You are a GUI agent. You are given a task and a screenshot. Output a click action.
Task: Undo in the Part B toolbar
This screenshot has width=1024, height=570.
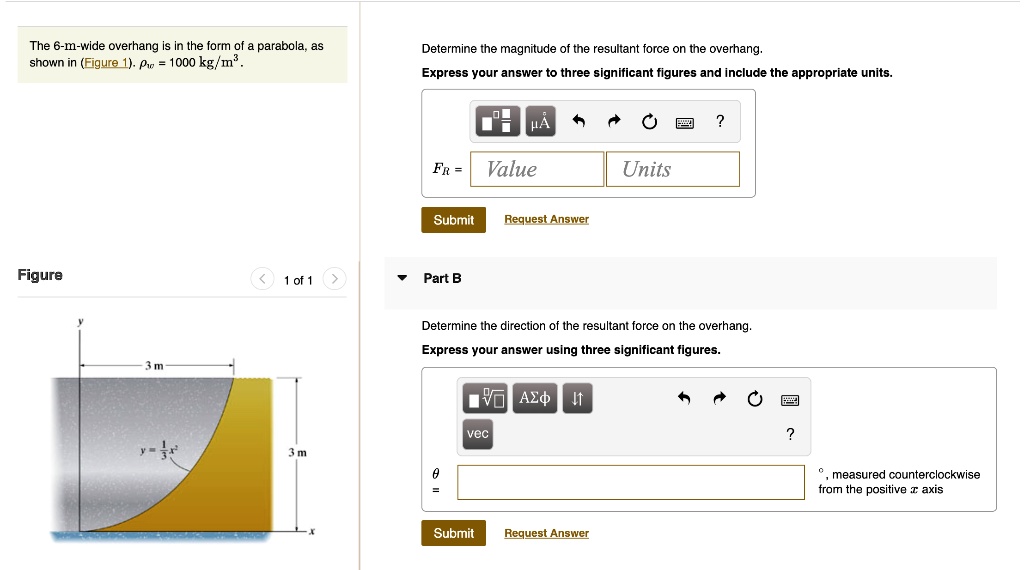(684, 399)
